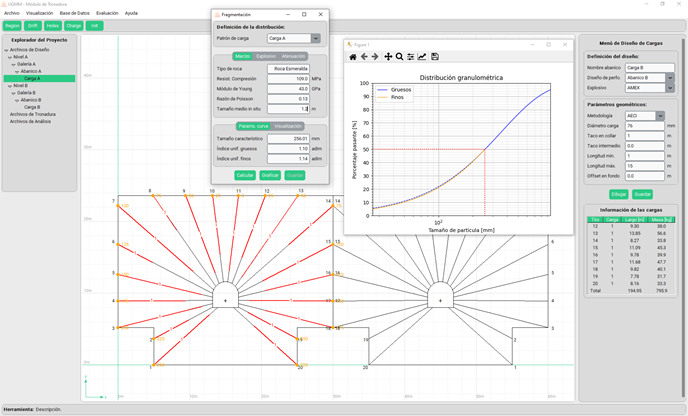Viewport: 688px width, 416px height.
Task: Go back to previous view in plot toolbar
Action: (x=365, y=57)
